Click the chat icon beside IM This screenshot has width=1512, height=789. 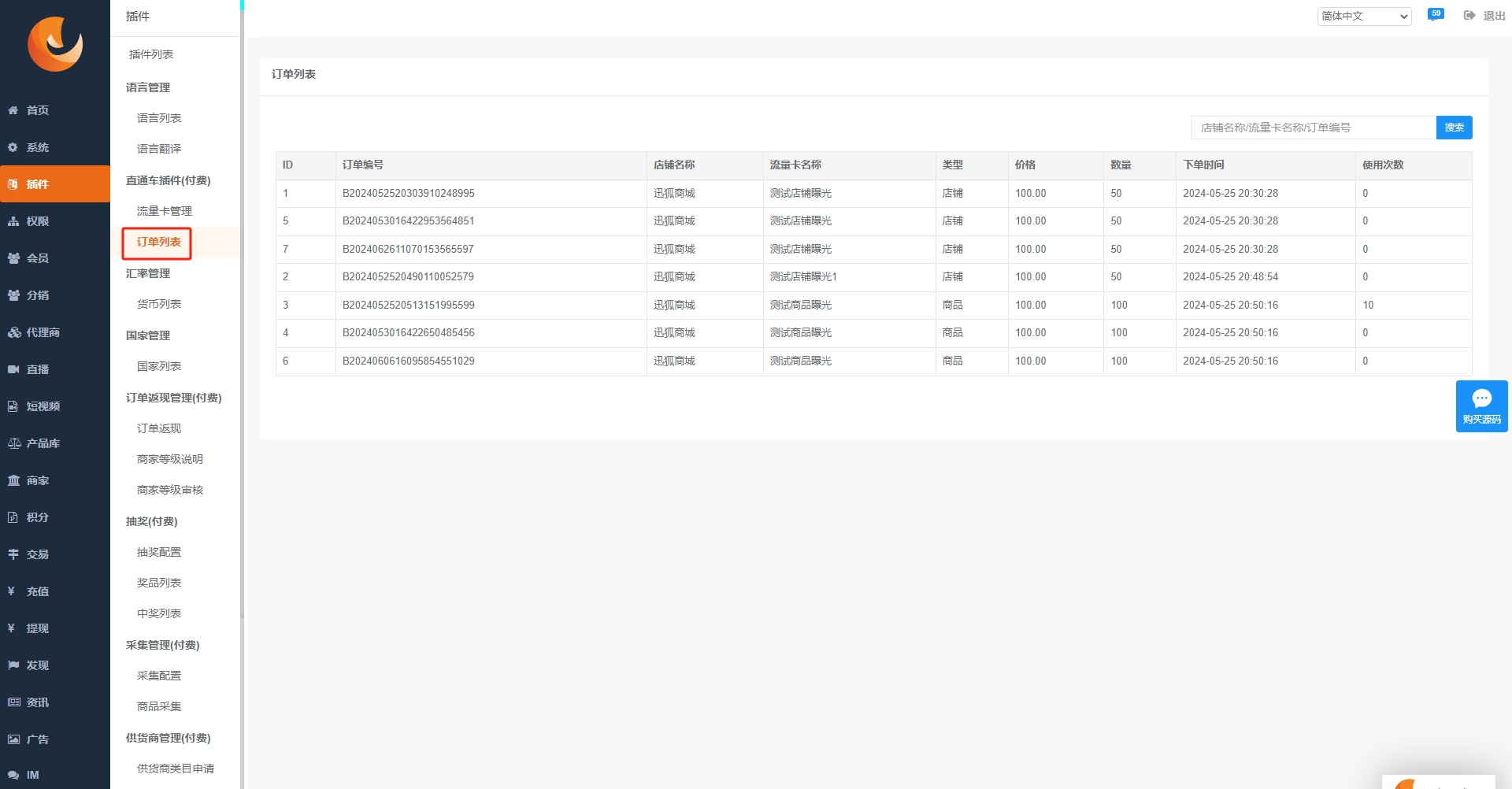click(13, 775)
